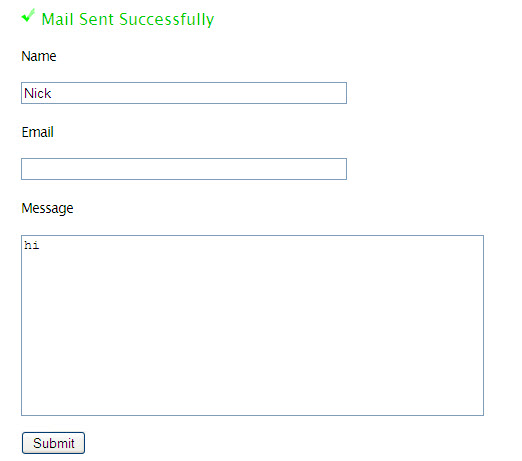Click the "Mail Sent Successfully" notification text

128,19
